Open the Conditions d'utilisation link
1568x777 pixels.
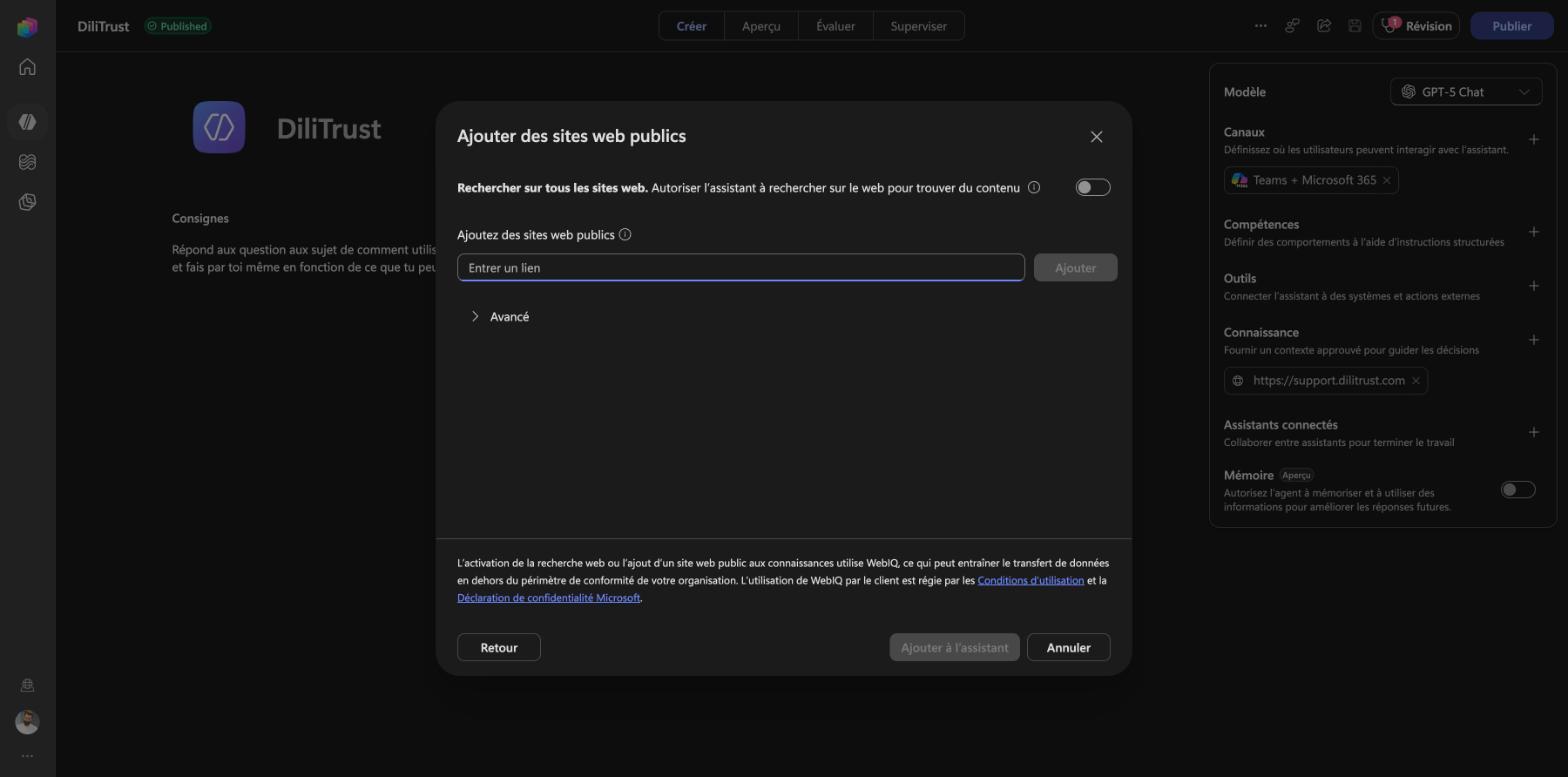[x=1031, y=580]
